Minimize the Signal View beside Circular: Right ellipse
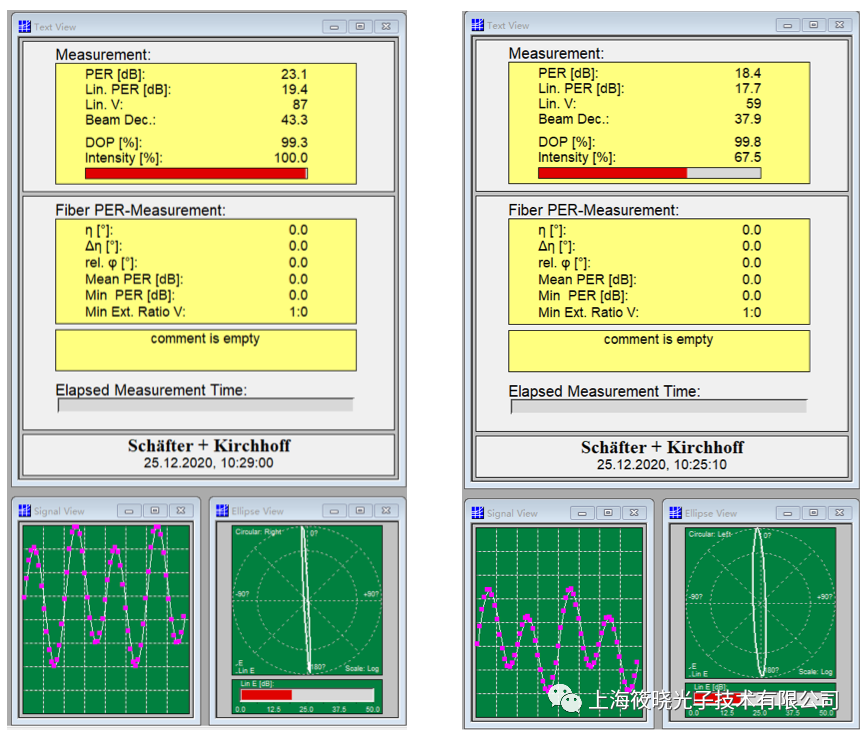The width and height of the screenshot is (868, 738). 129,511
